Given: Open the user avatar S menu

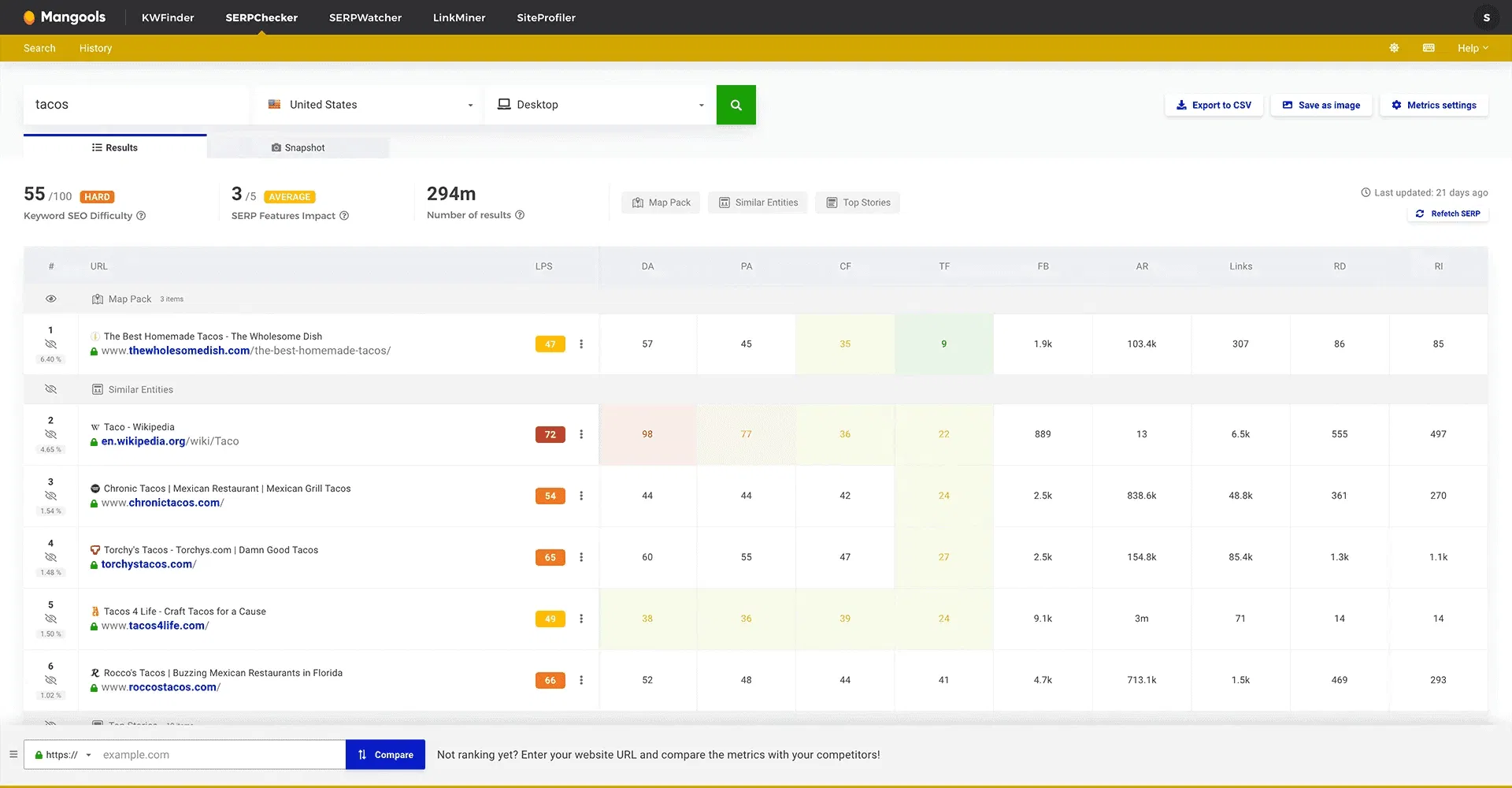Looking at the screenshot, I should click(x=1486, y=17).
